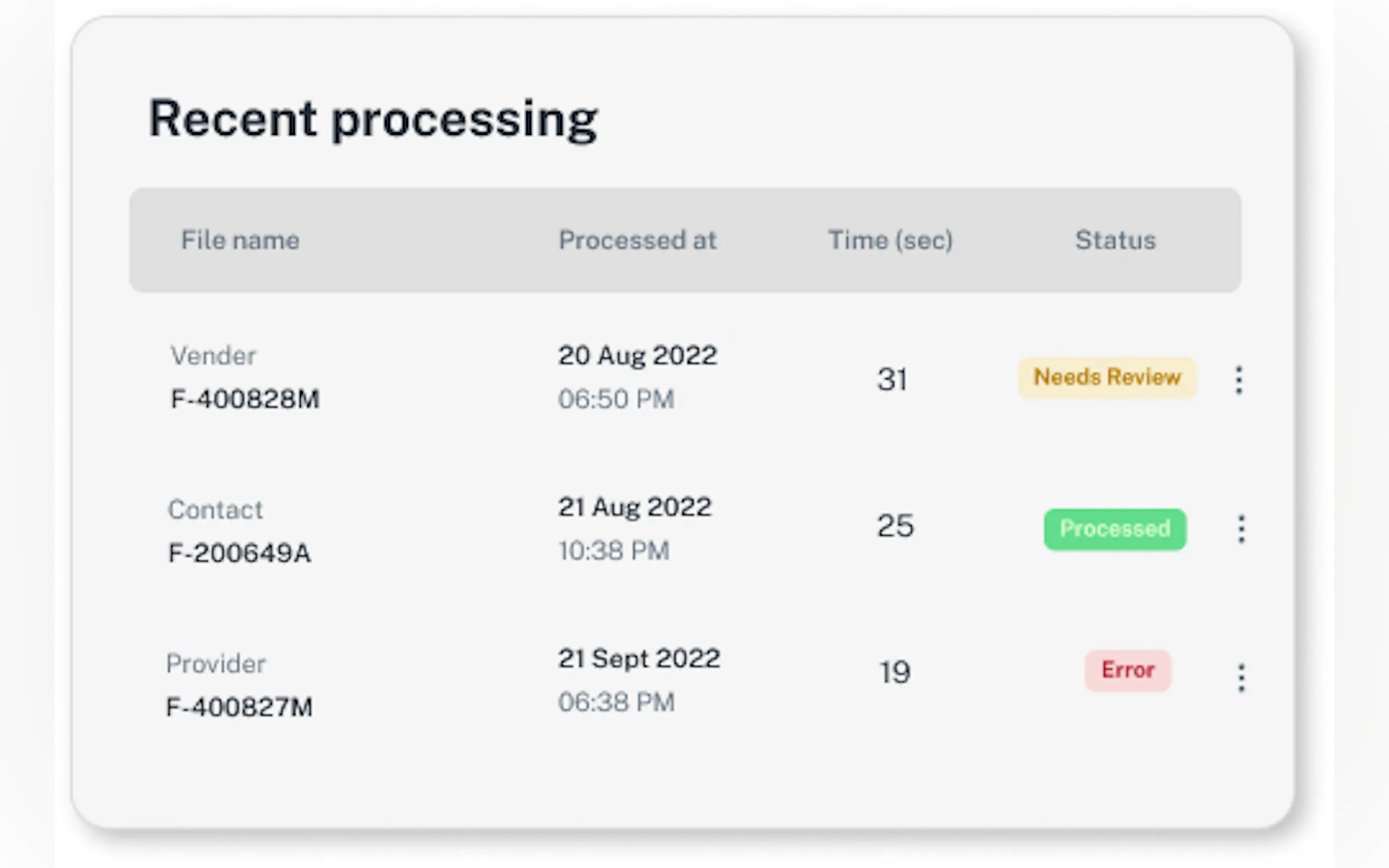Open file F-400827M

coord(240,707)
